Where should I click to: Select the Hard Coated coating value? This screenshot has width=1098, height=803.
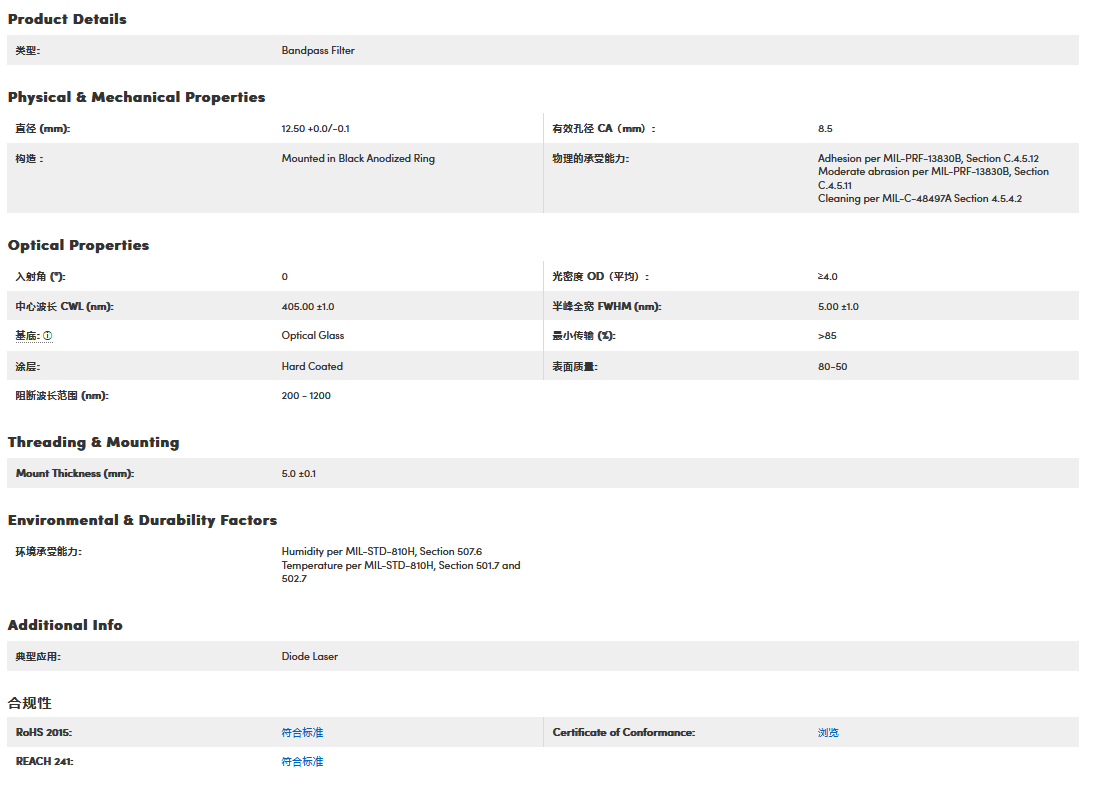click(312, 366)
